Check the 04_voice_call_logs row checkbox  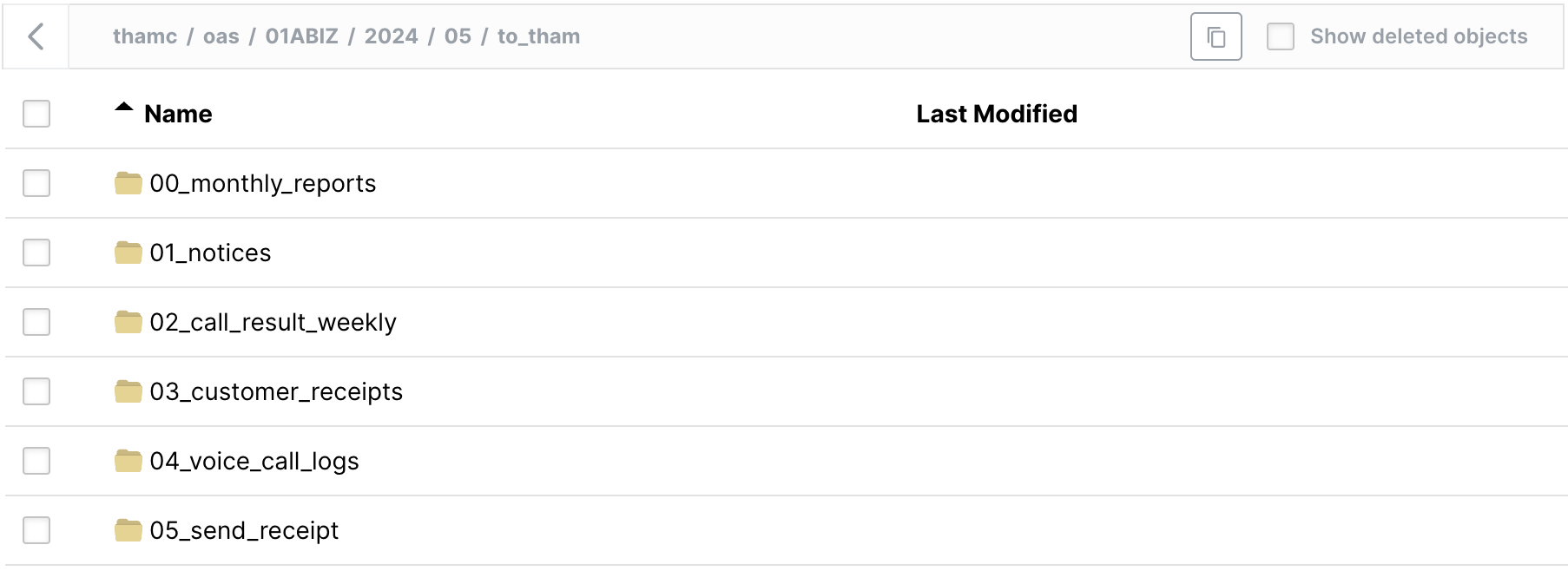(36, 461)
